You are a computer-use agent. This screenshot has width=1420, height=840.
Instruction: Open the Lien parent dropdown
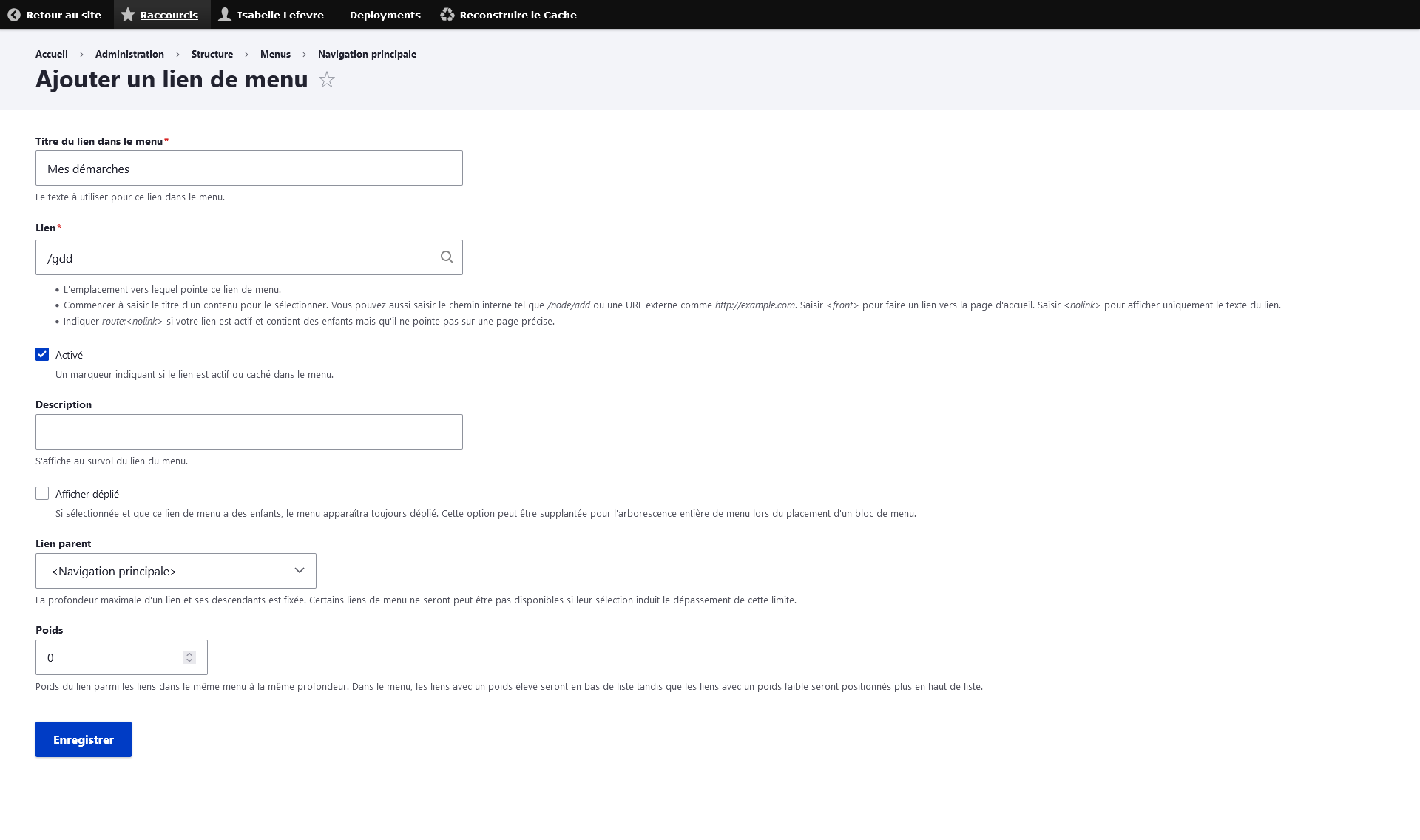(x=176, y=571)
